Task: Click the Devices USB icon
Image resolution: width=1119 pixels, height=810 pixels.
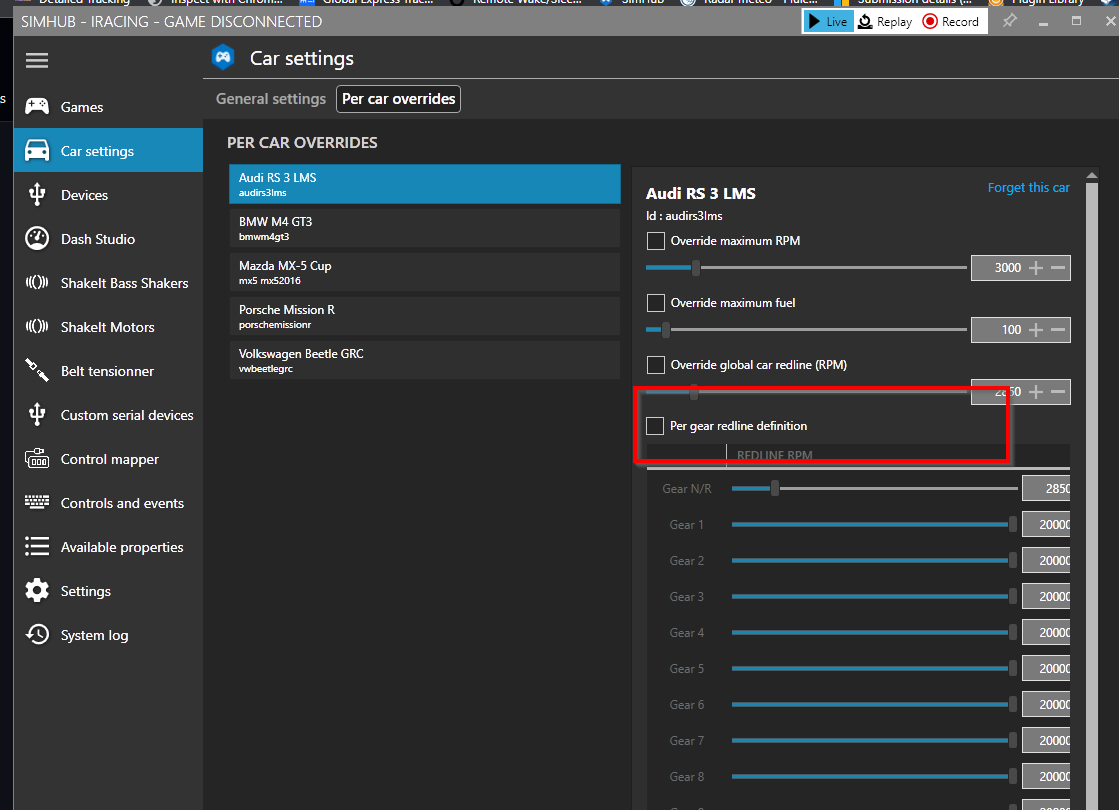Action: point(37,195)
